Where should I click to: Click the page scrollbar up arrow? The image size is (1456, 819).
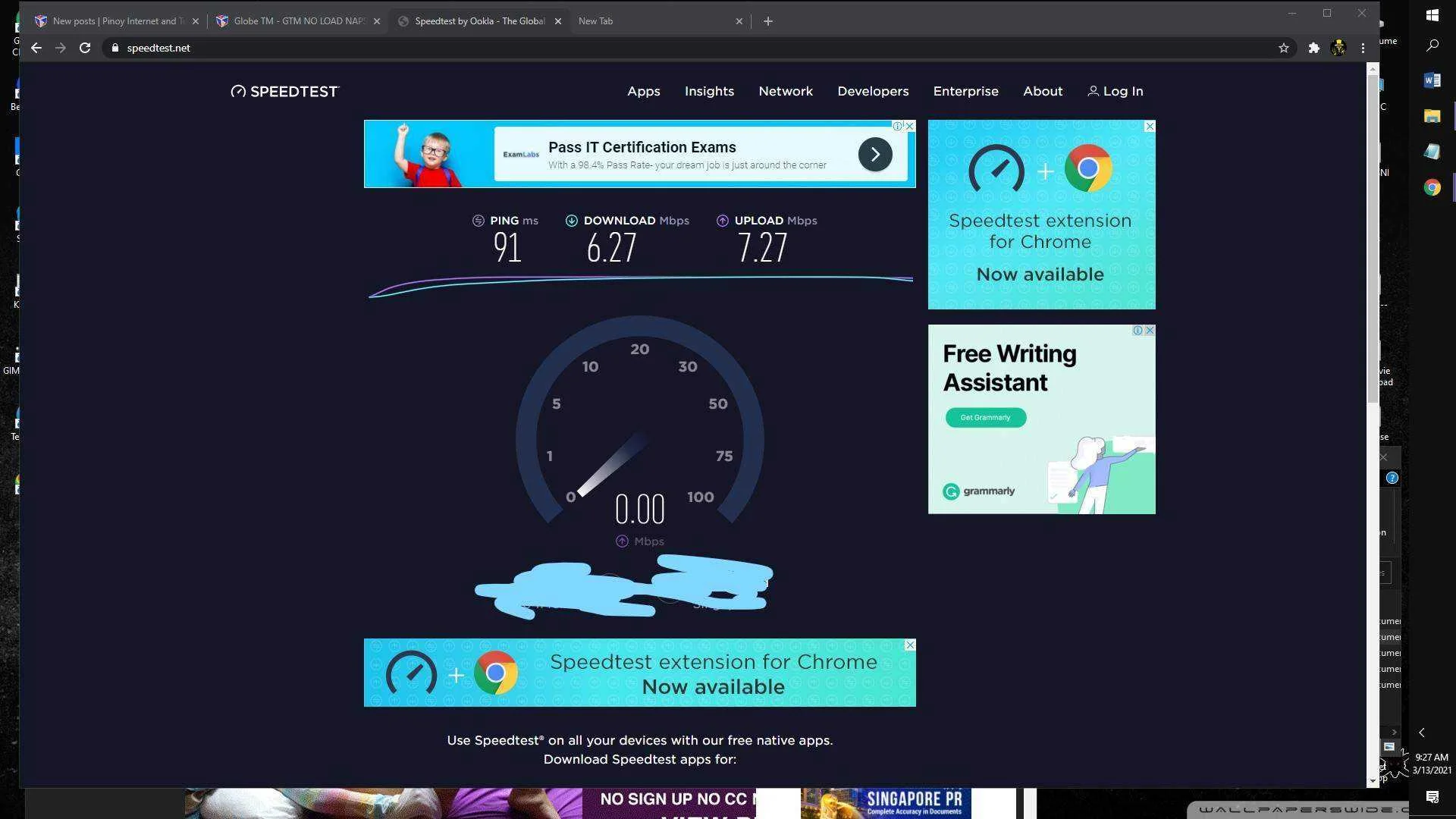(x=1372, y=69)
